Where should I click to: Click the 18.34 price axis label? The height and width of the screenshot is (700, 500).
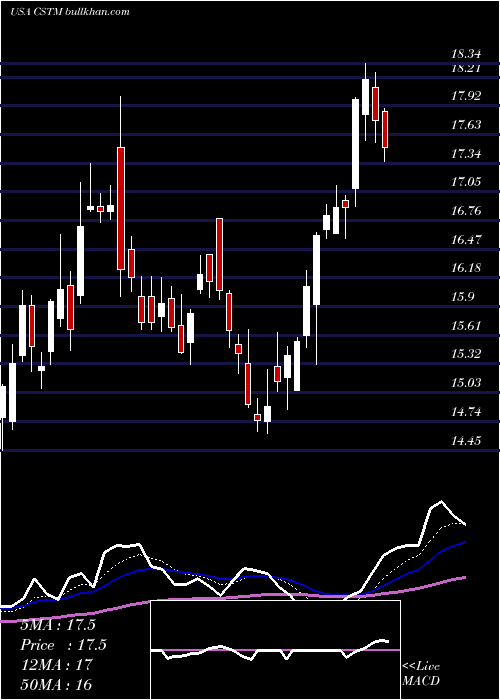[467, 54]
